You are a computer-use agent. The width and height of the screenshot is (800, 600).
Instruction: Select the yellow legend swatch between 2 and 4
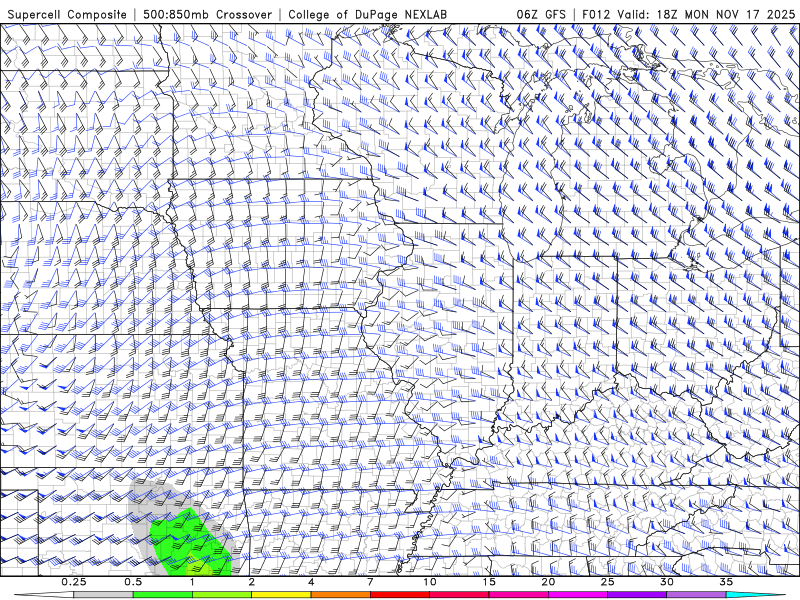(x=281, y=595)
